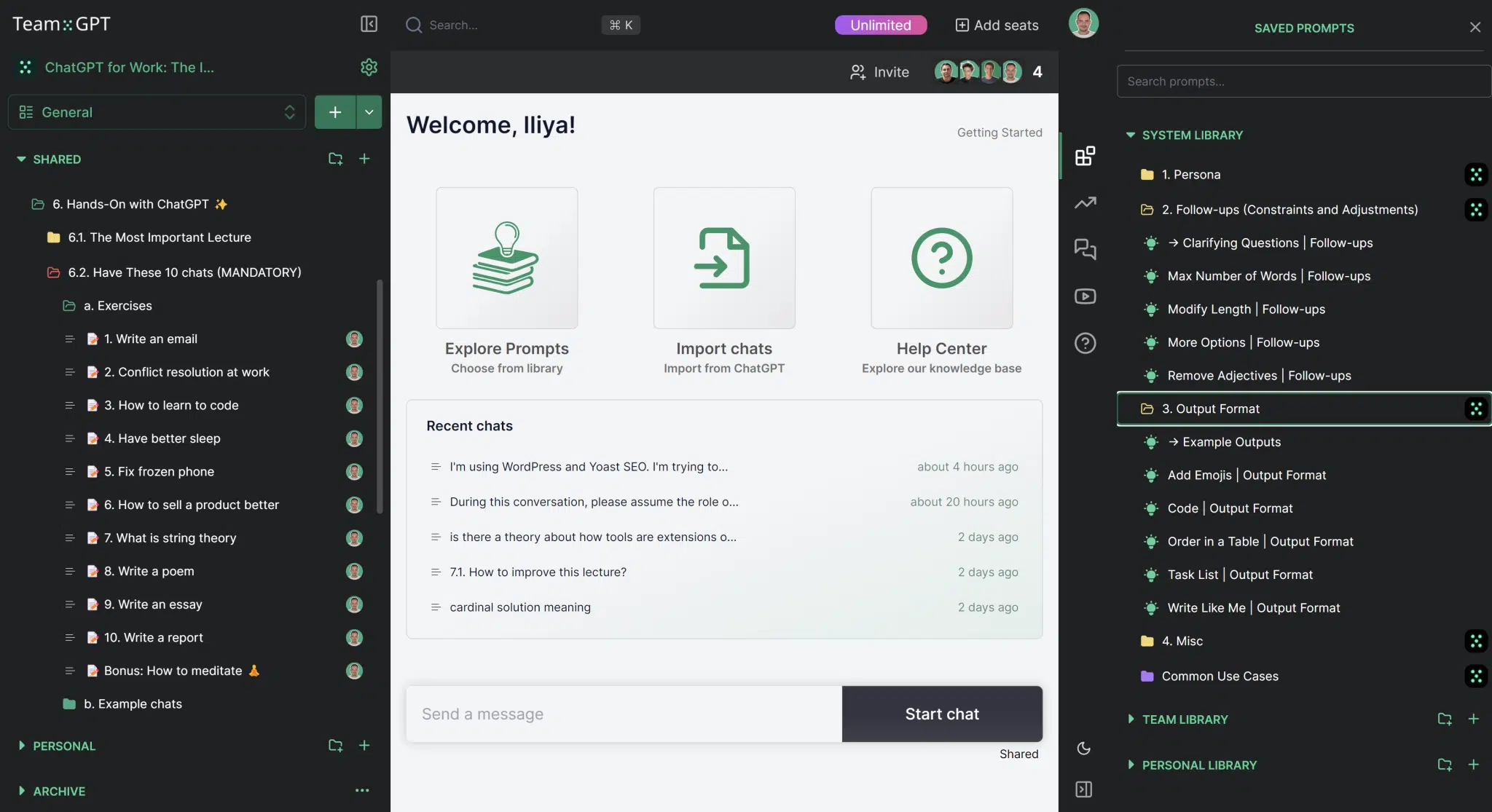Screen dimensions: 1492x812
Task: Open the chats bubble icon in side rail
Action: 1085,249
